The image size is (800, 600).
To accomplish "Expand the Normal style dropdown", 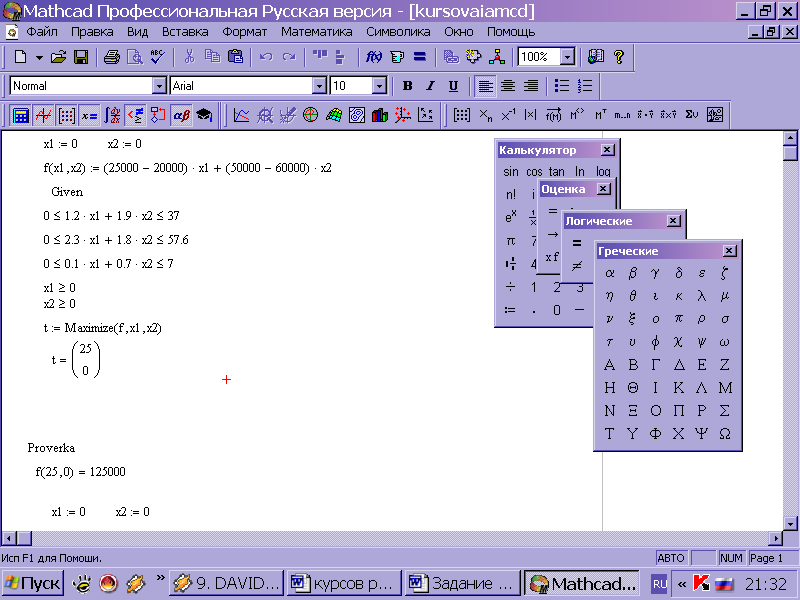I will [x=160, y=86].
